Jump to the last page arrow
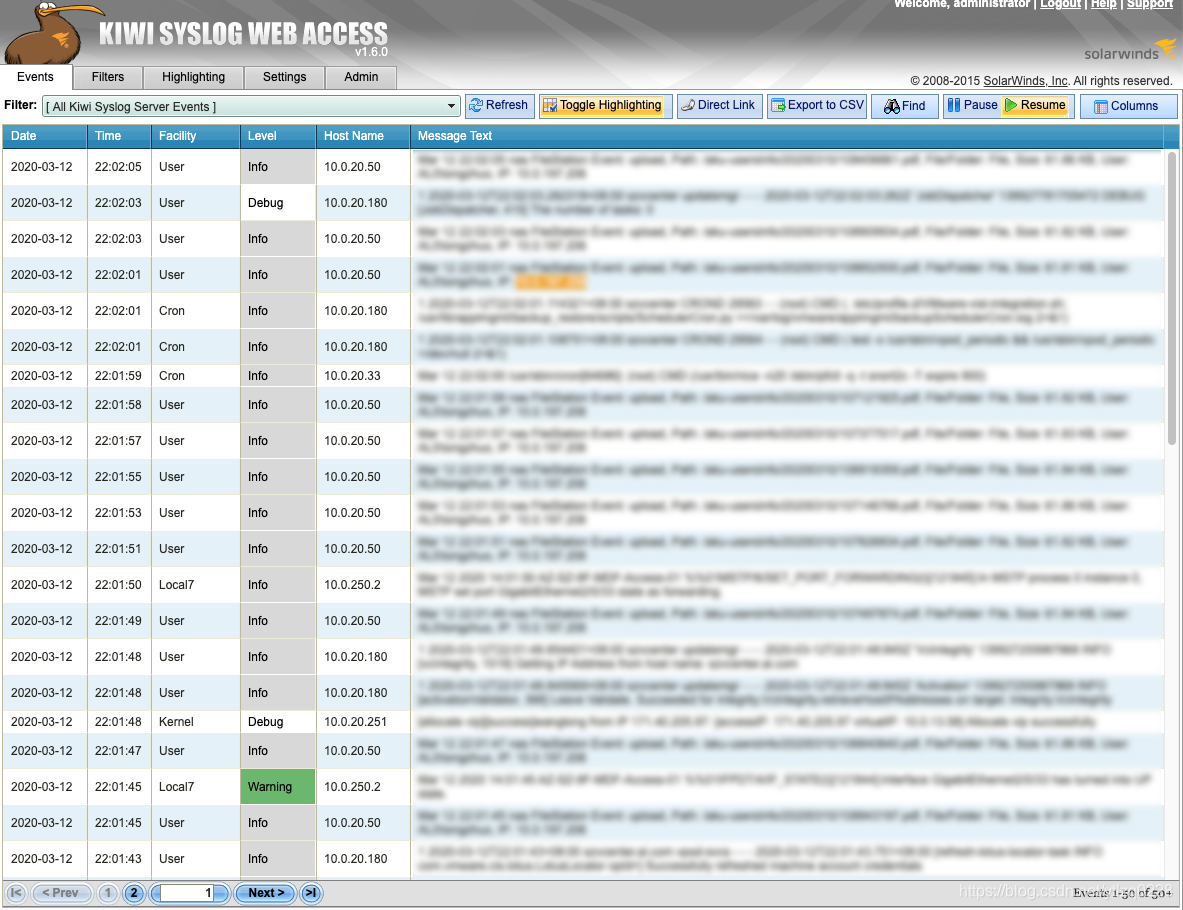This screenshot has width=1183, height=910. pos(310,893)
